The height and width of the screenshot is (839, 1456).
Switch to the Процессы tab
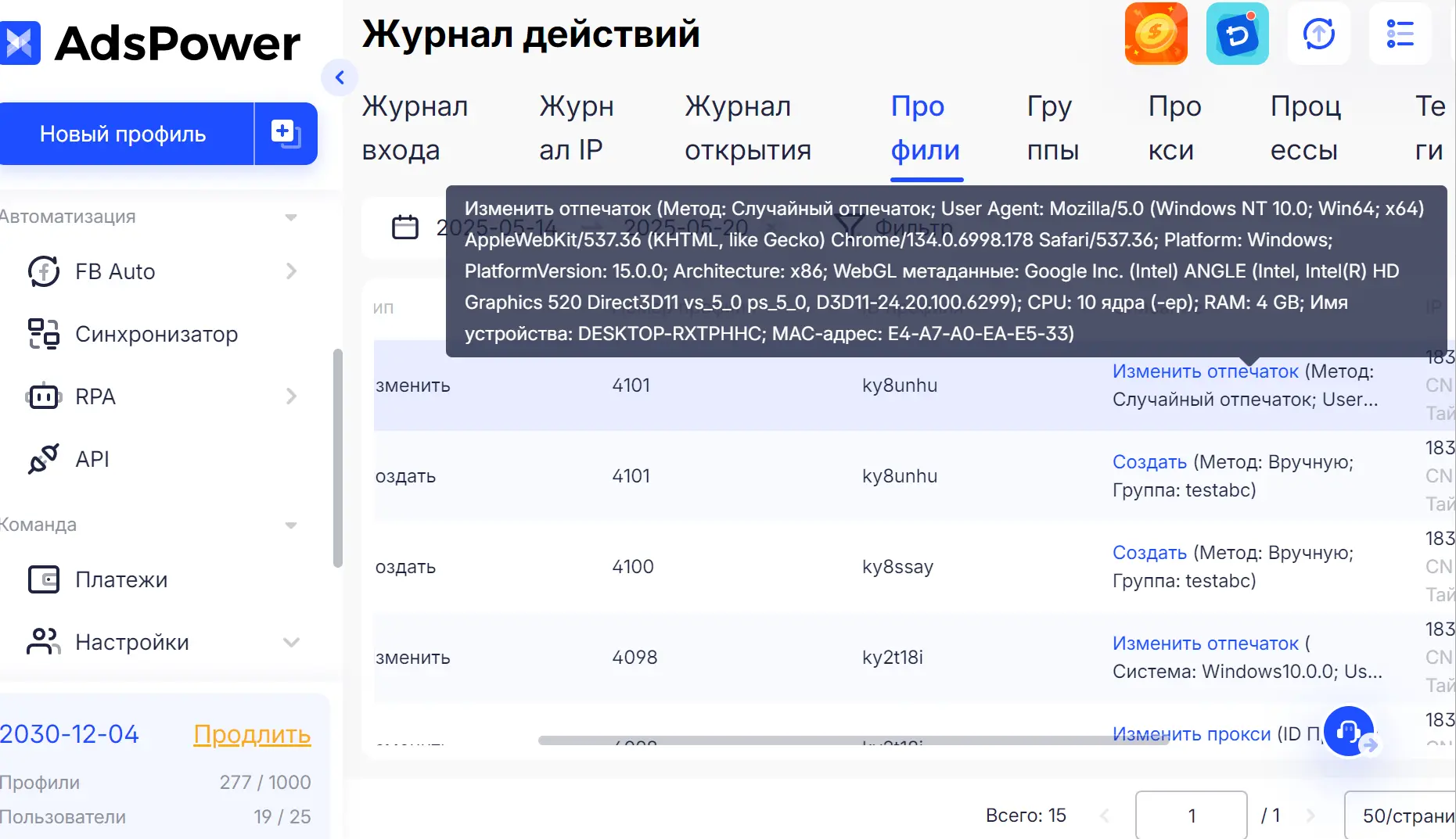(1306, 127)
